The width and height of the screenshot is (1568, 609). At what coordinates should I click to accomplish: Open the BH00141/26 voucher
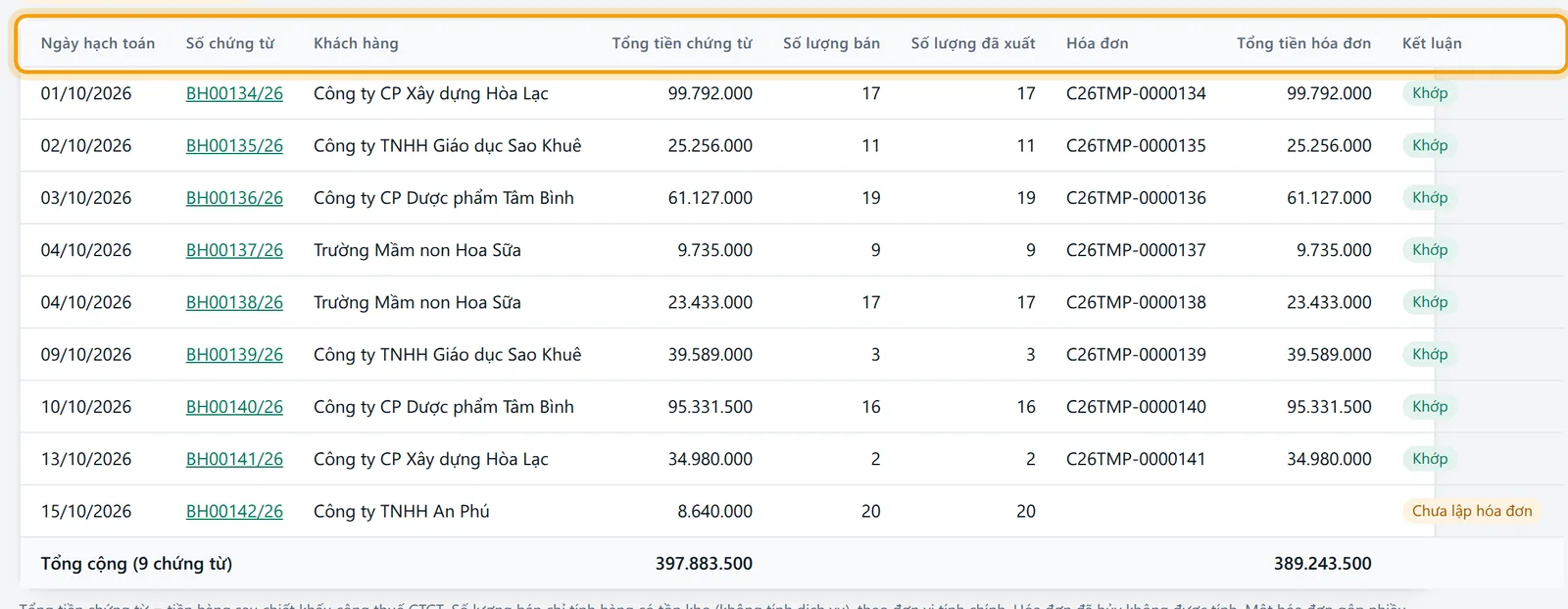point(234,459)
